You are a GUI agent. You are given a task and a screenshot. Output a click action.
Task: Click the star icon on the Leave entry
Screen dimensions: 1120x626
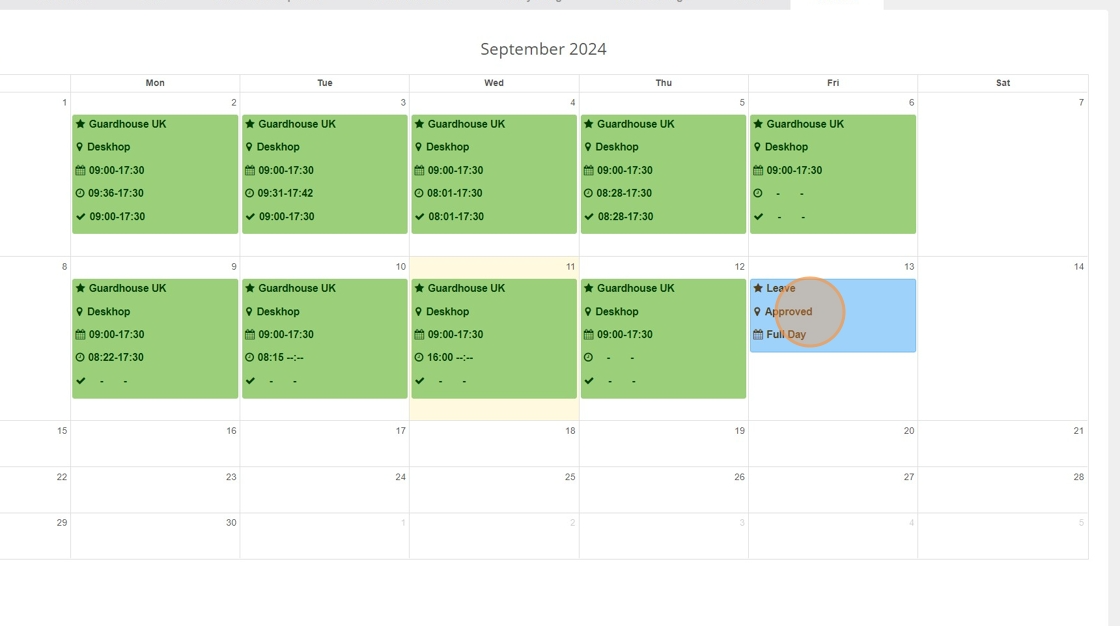point(758,289)
